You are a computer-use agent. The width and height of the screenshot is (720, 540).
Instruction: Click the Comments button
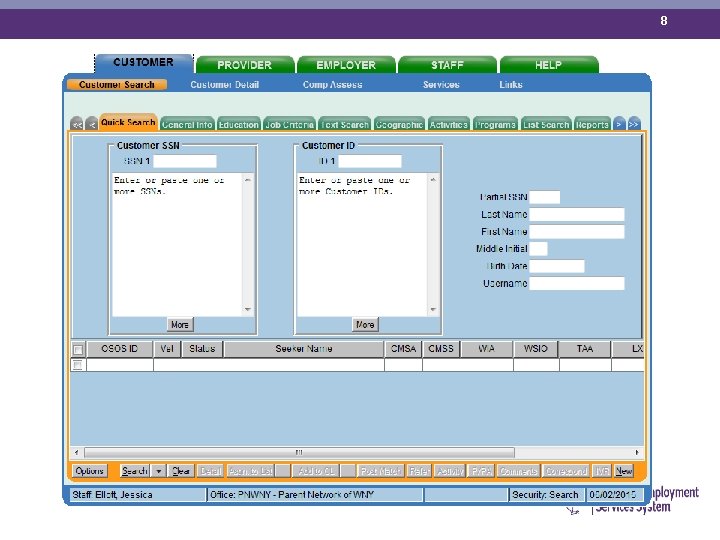pos(518,471)
